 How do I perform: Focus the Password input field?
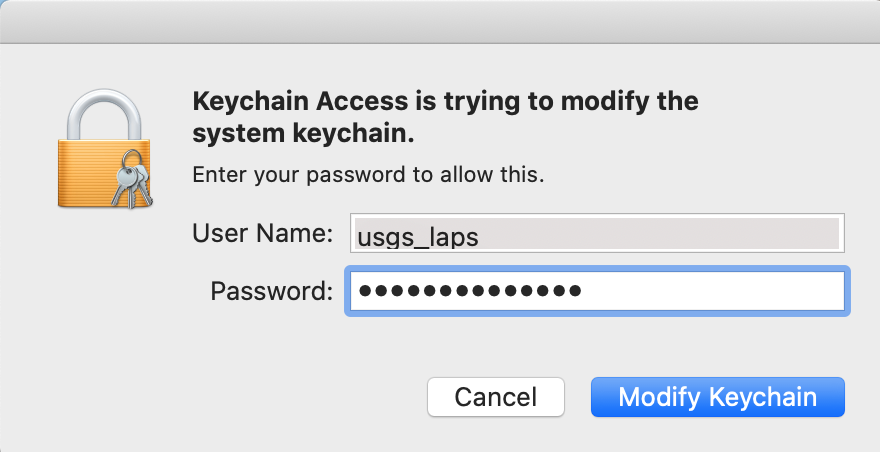tap(597, 291)
